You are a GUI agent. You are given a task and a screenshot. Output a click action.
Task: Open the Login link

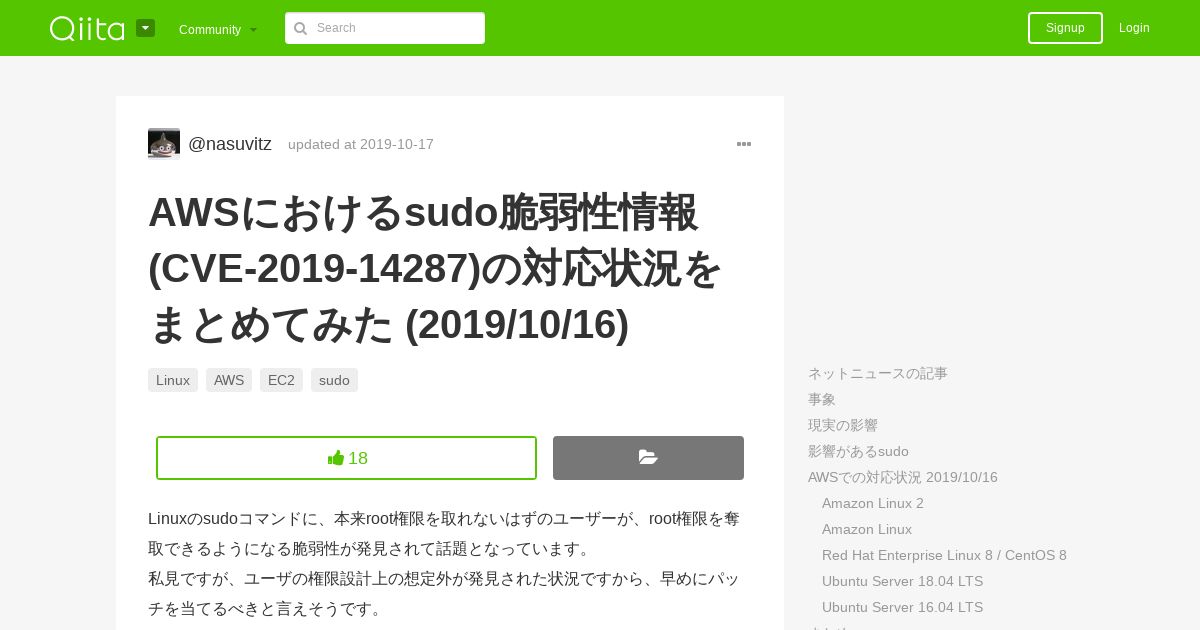(1134, 28)
